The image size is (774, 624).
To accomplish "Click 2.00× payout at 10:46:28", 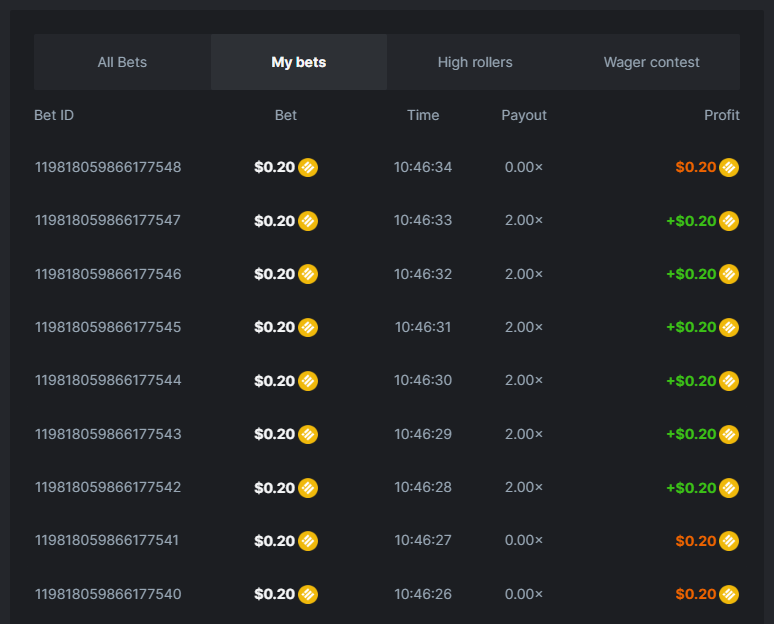I will [524, 487].
